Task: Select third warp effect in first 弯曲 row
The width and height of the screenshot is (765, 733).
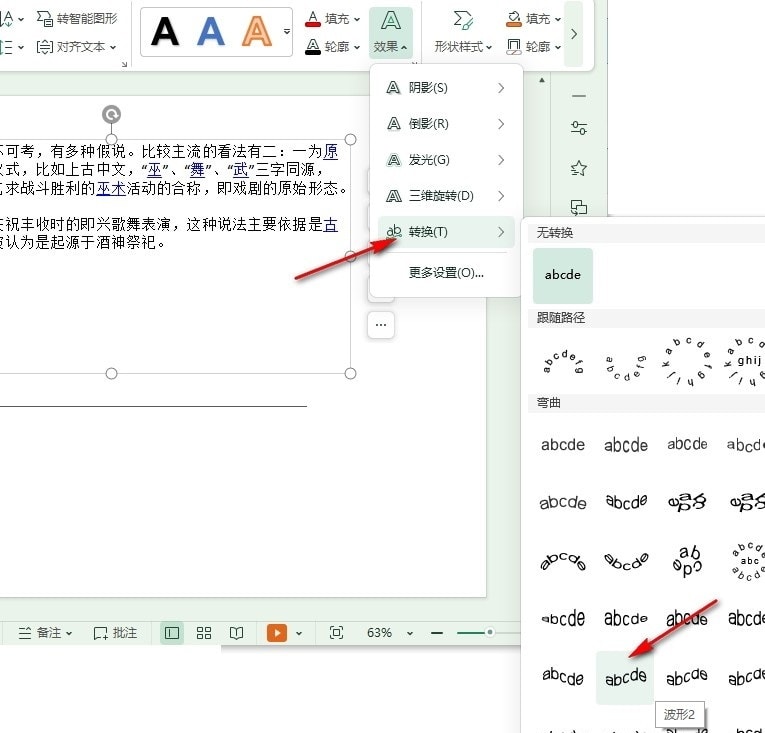Action: click(687, 444)
